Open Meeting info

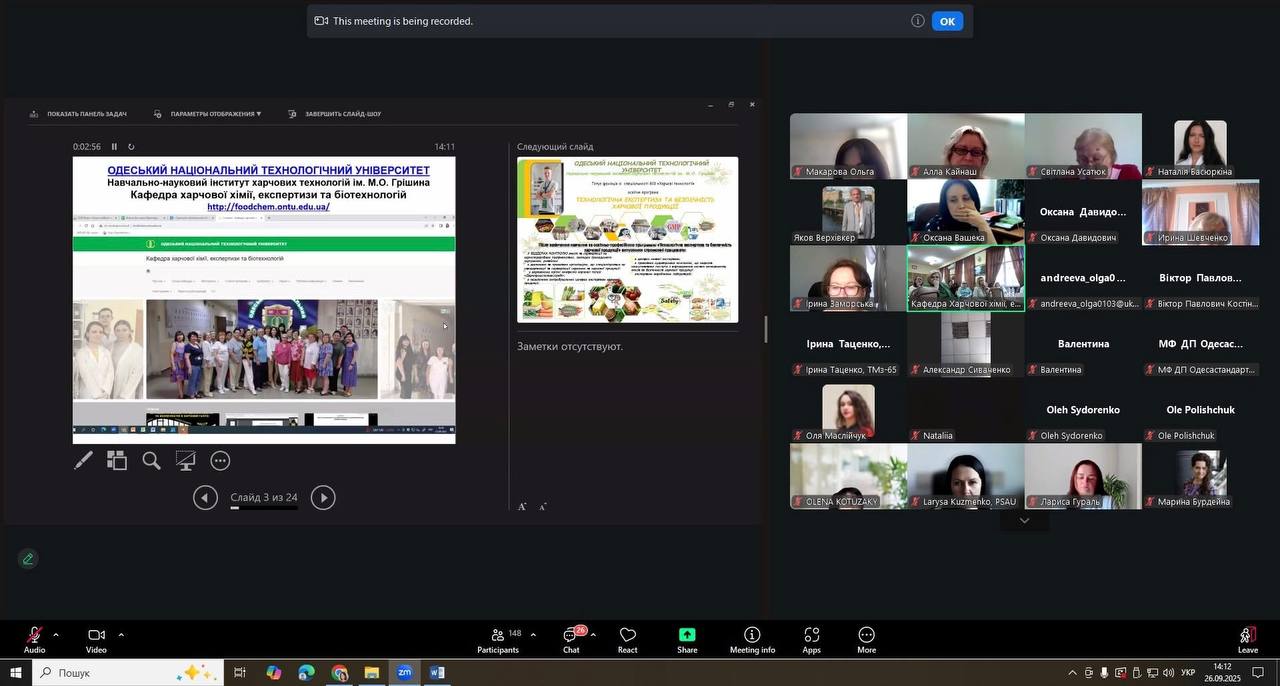(752, 640)
